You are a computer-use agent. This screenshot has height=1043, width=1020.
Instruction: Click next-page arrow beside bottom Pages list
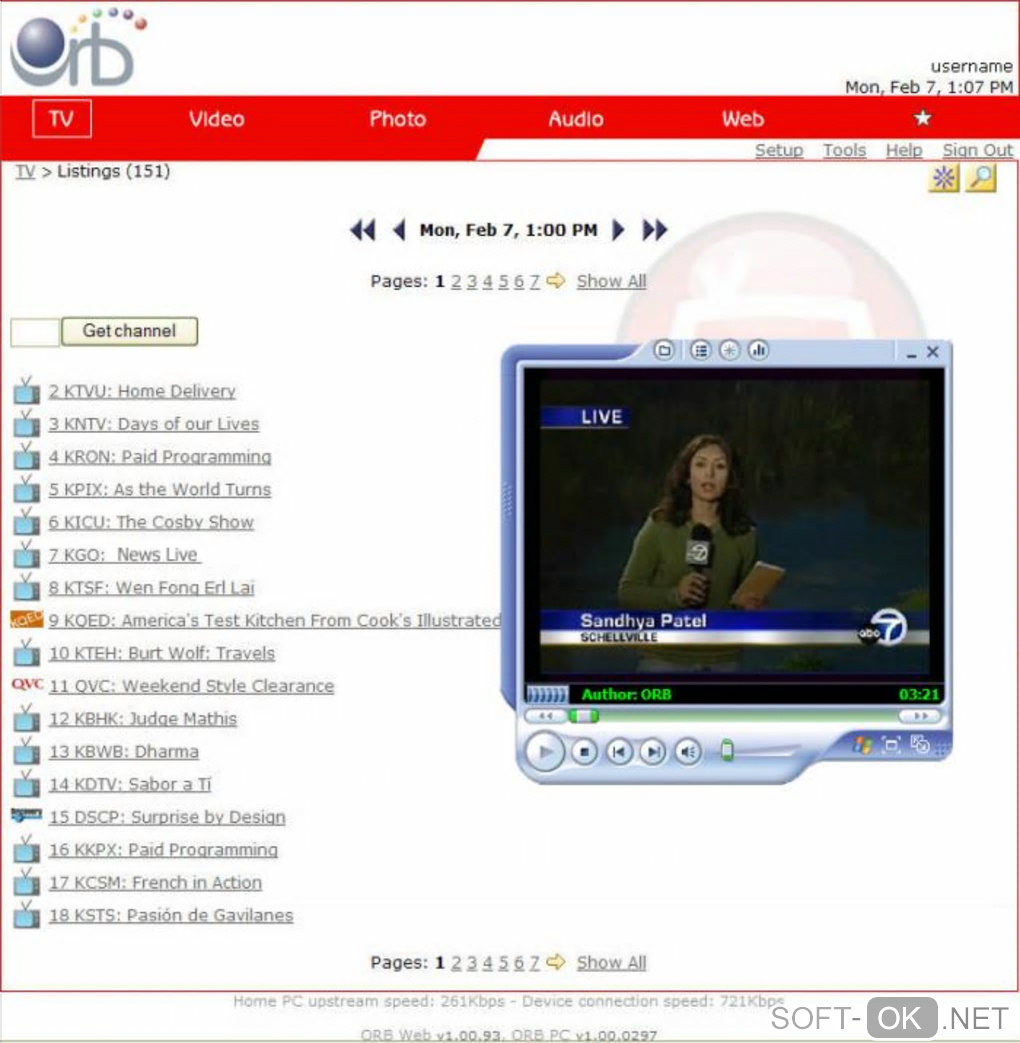click(556, 962)
